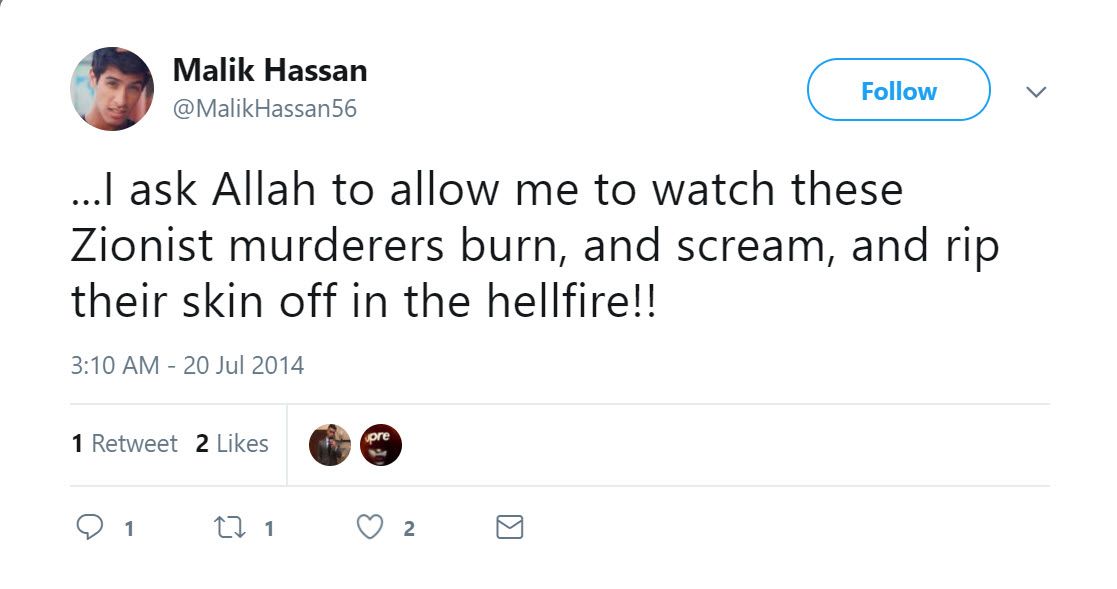Image resolution: width=1117 pixels, height=589 pixels.
Task: Click the like count beside the heart
Action: pyautogui.click(x=409, y=529)
